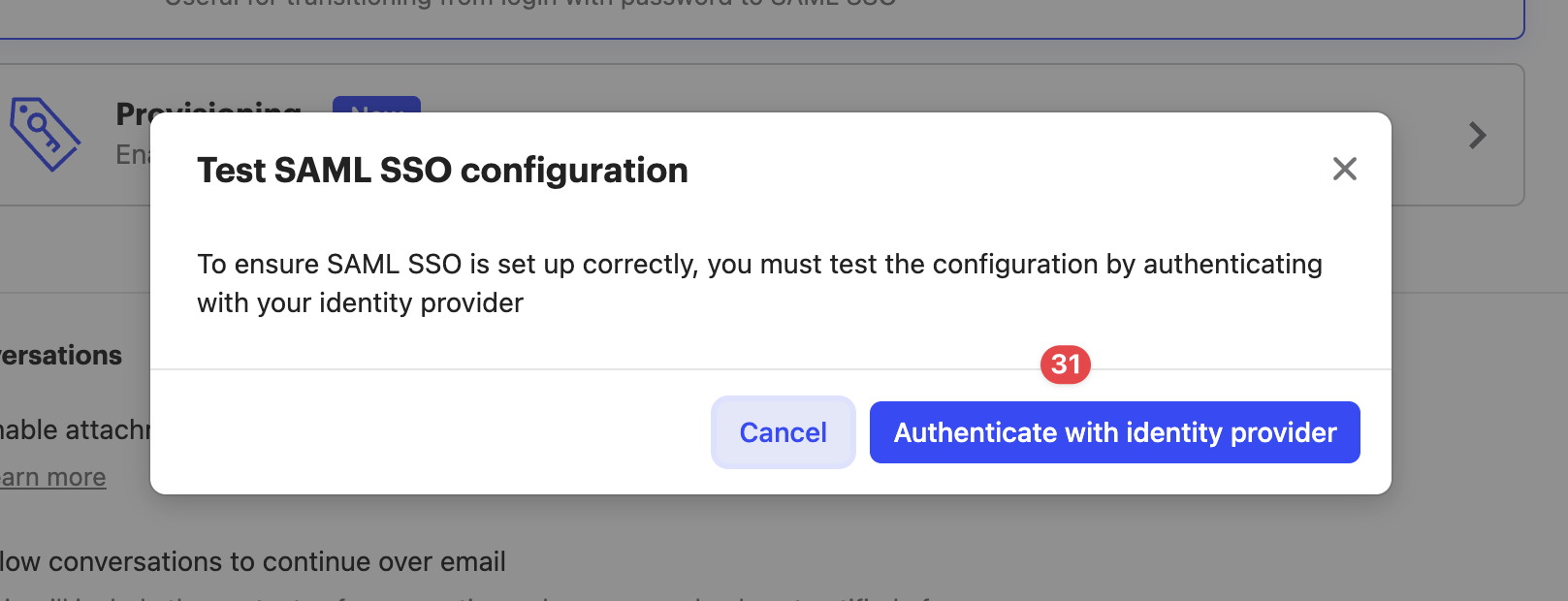Click the continue over email setting label
This screenshot has width=1568, height=601.
[253, 562]
